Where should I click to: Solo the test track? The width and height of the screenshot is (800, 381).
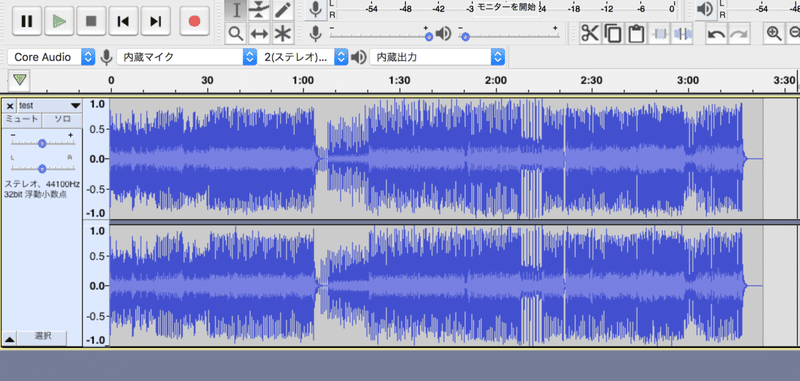click(62, 120)
